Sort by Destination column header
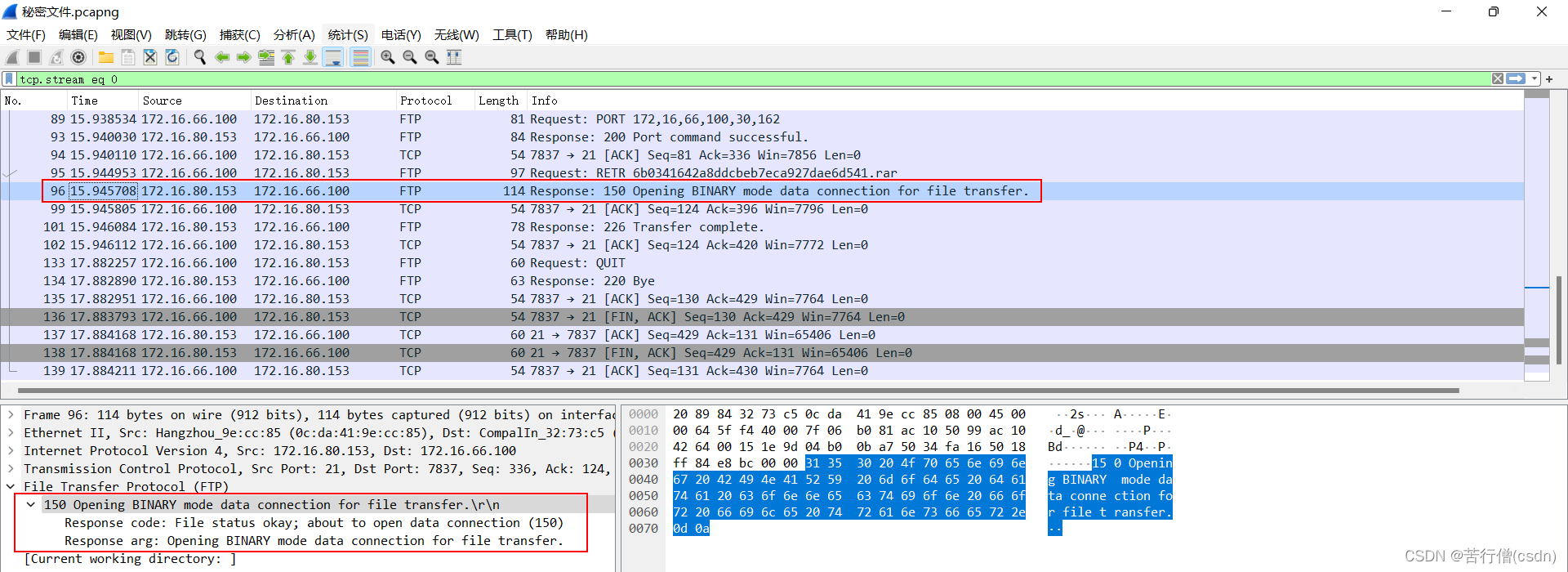Image resolution: width=1568 pixels, height=572 pixels. pyautogui.click(x=323, y=101)
